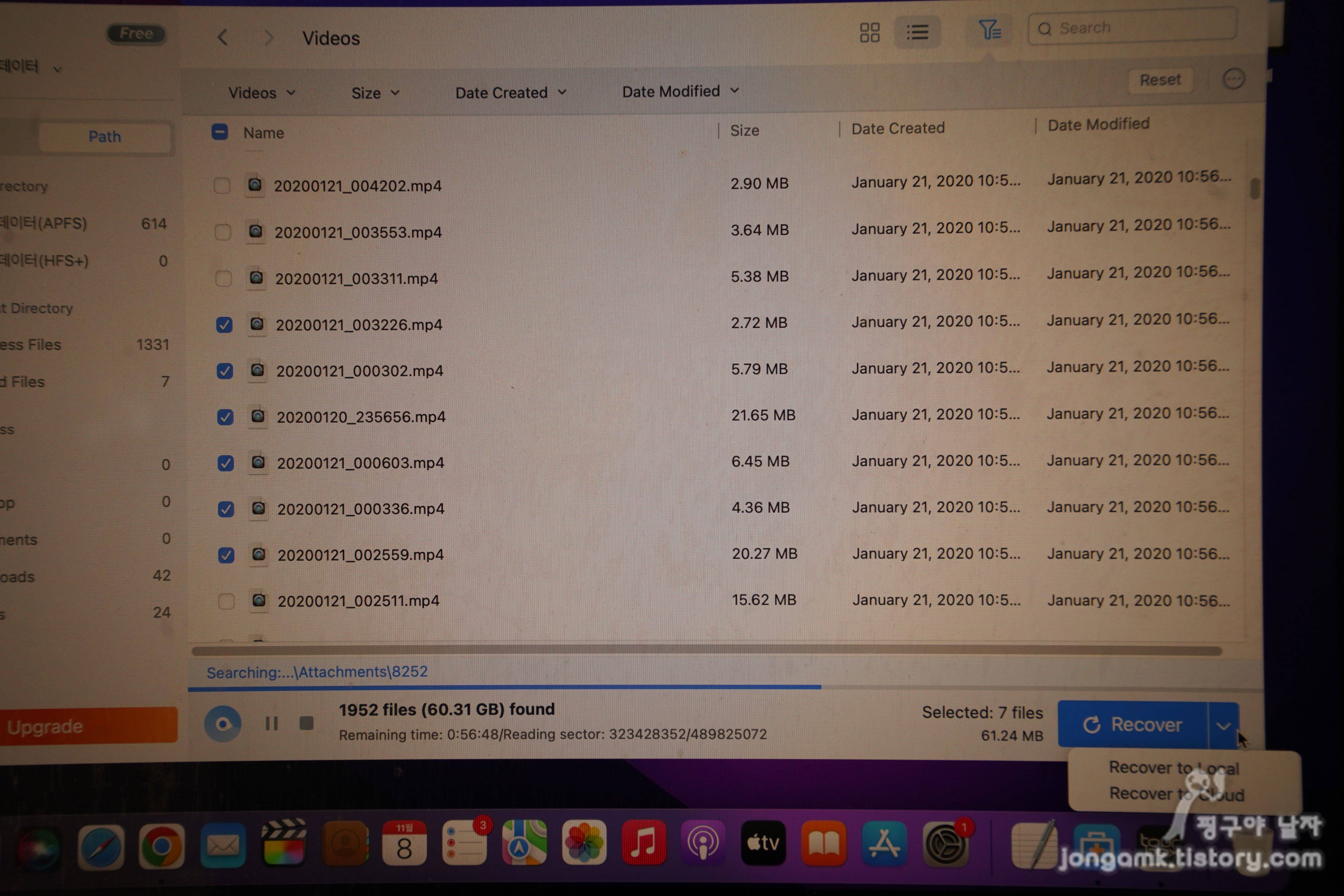Uncheck 20200121_003226.mp4 checkbox
The width and height of the screenshot is (1344, 896).
click(224, 324)
